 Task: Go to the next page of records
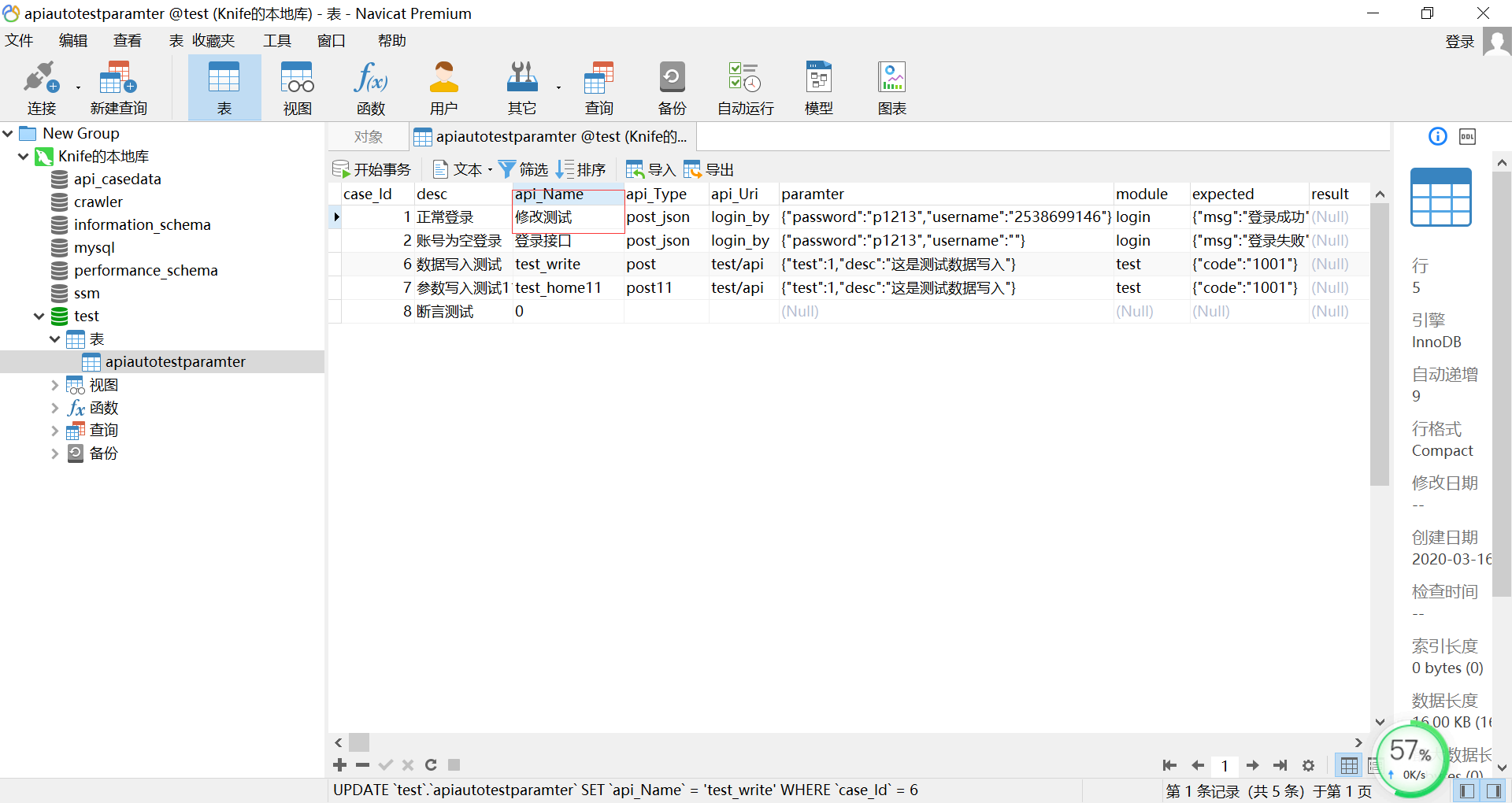1253,765
